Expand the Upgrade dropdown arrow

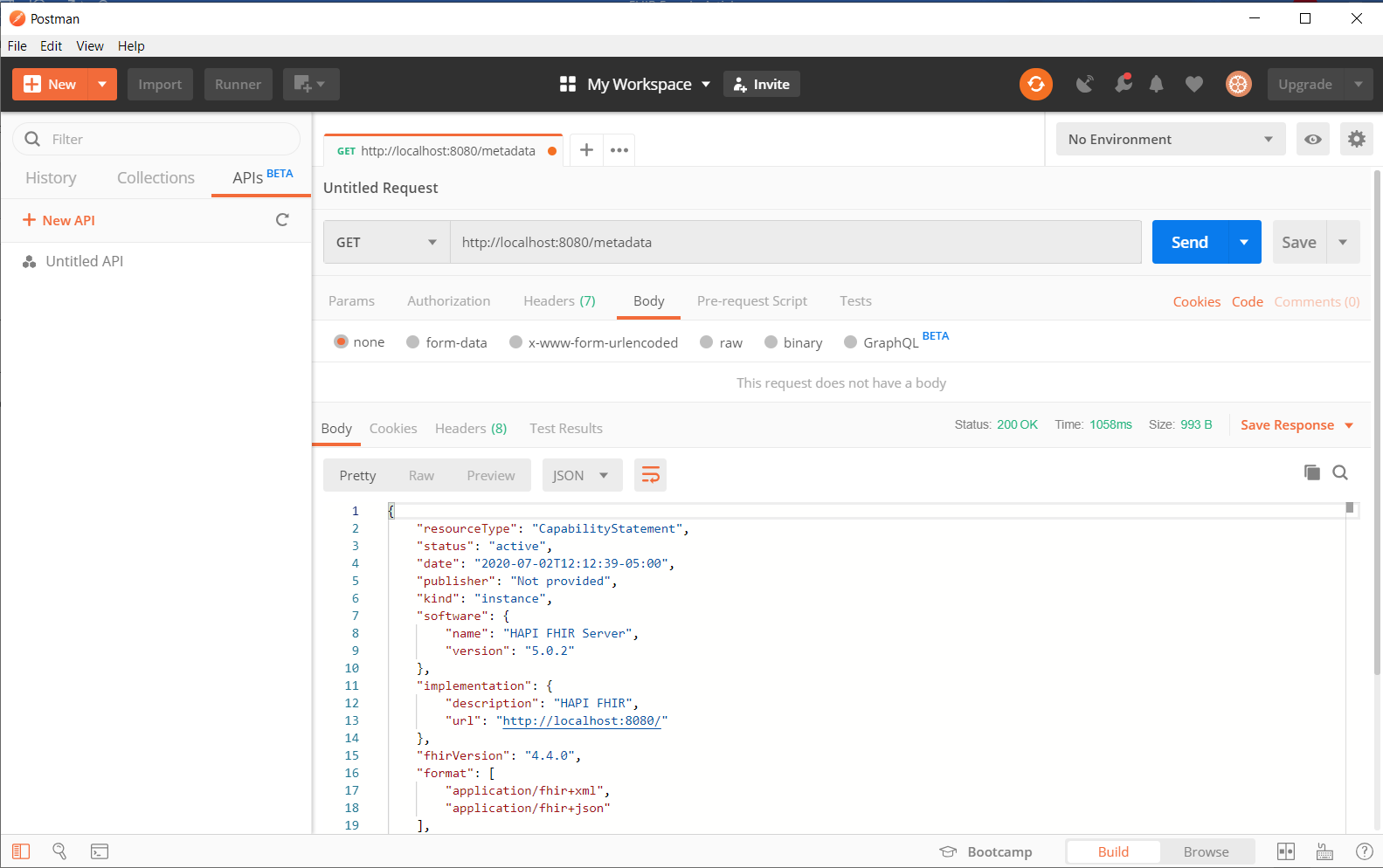[x=1358, y=84]
